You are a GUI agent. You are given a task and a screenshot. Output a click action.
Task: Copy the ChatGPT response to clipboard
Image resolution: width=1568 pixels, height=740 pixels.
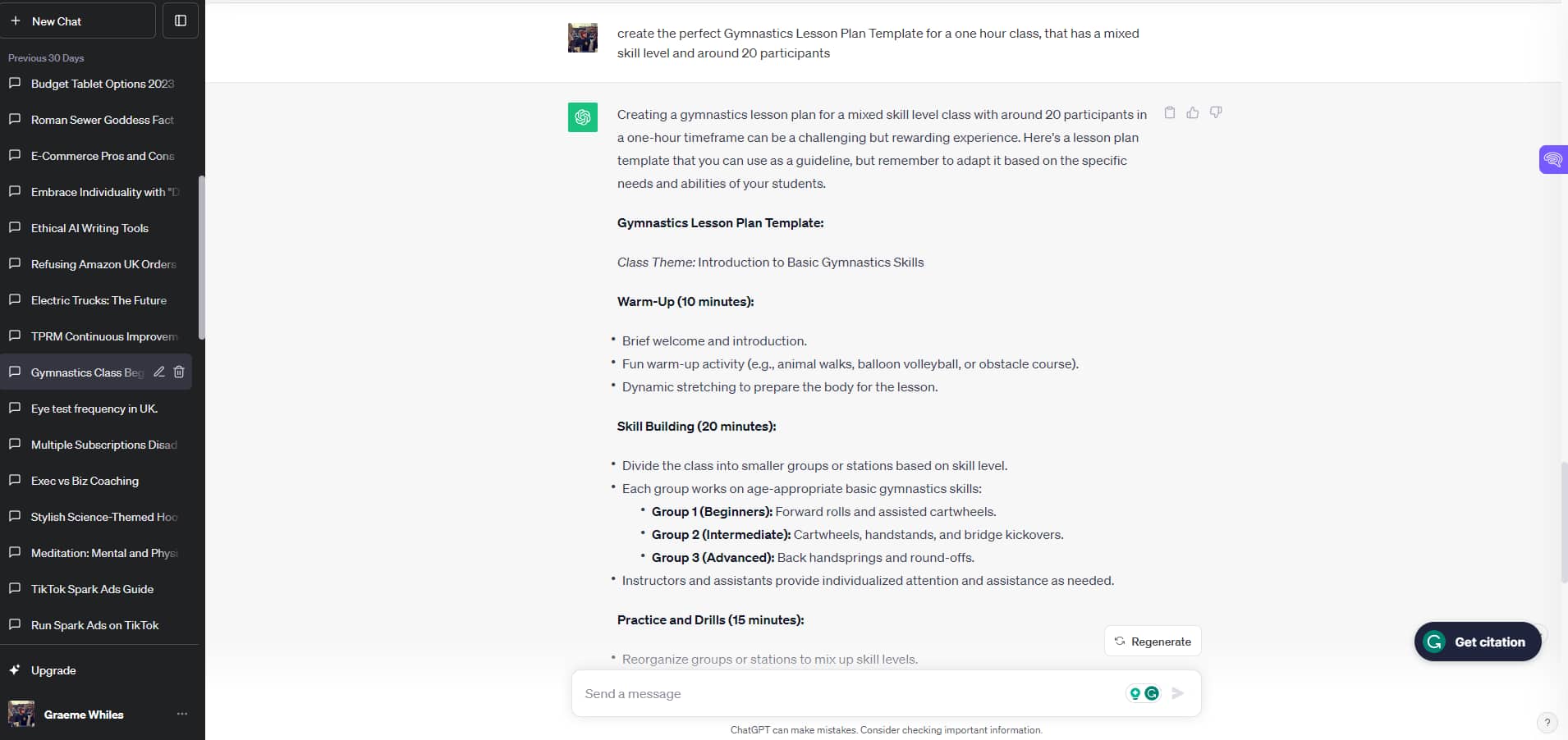click(1169, 113)
